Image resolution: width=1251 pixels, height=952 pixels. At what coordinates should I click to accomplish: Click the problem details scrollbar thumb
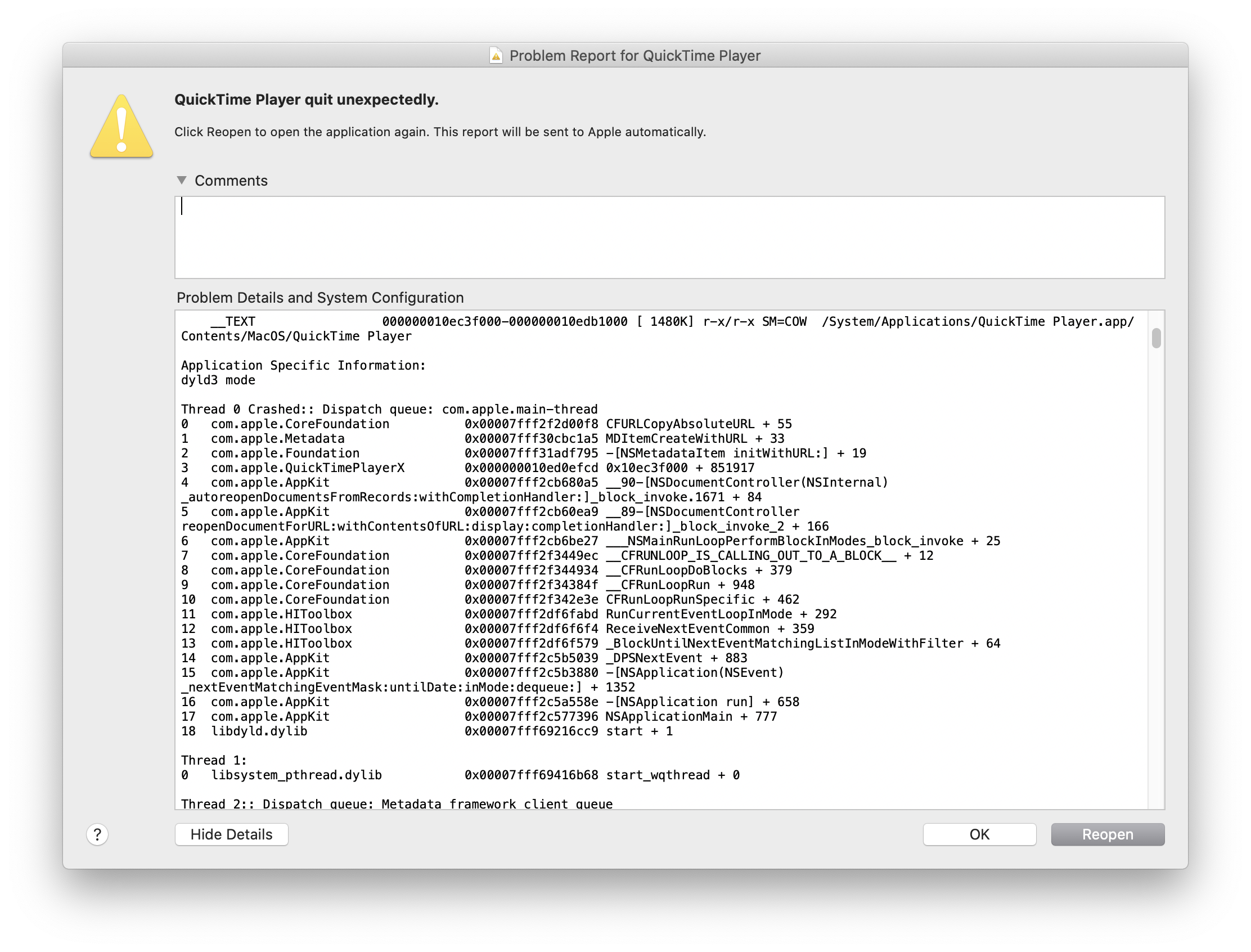1156,338
